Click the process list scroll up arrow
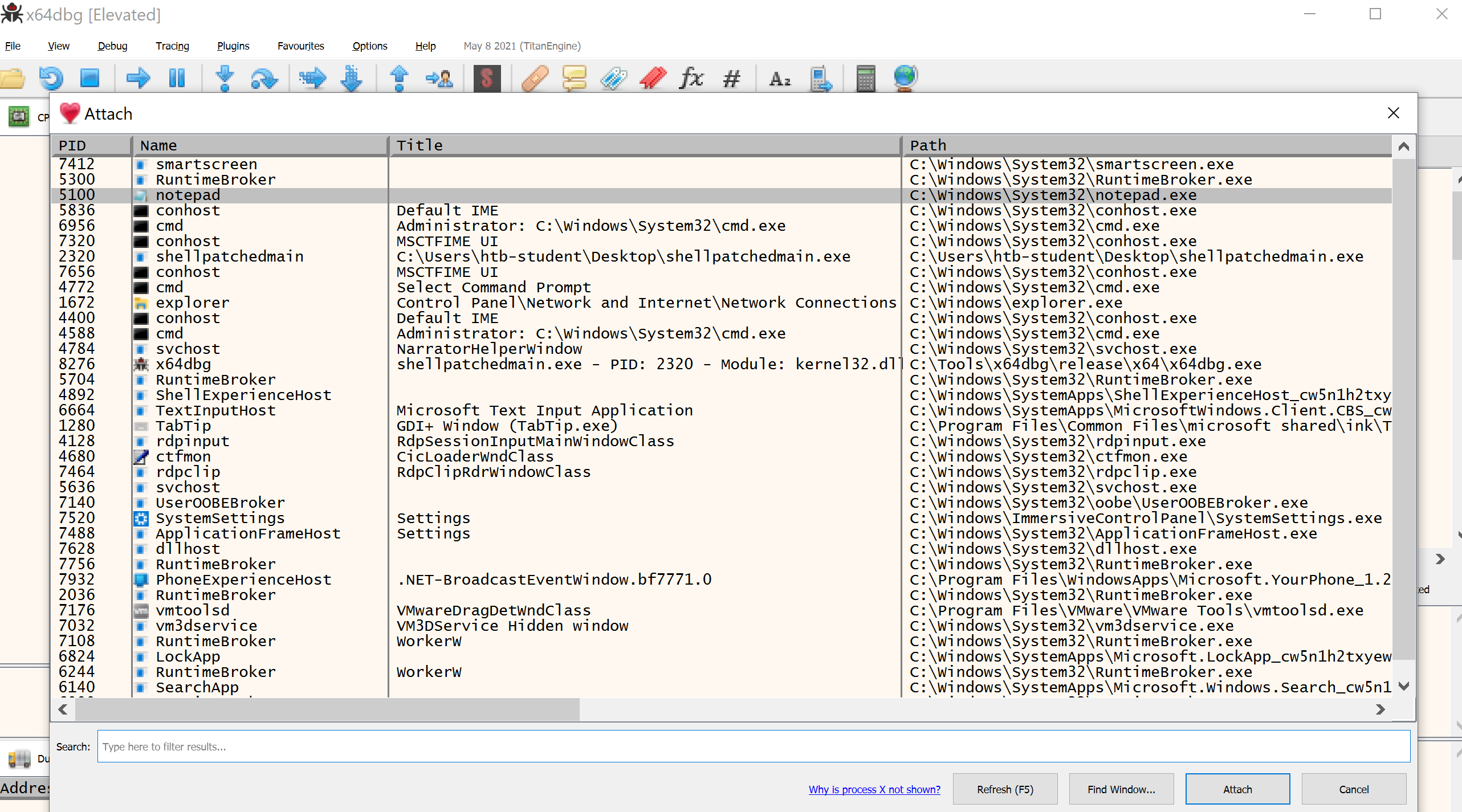 [x=1404, y=147]
